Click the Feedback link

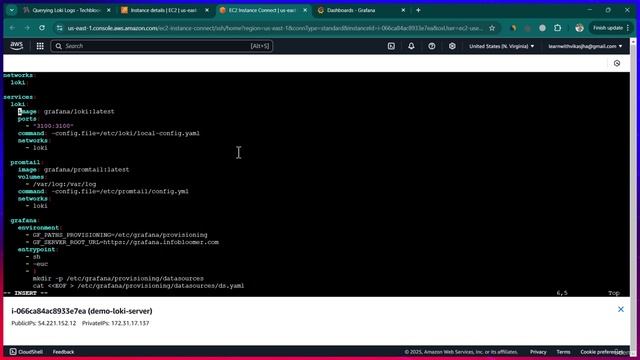63,352
